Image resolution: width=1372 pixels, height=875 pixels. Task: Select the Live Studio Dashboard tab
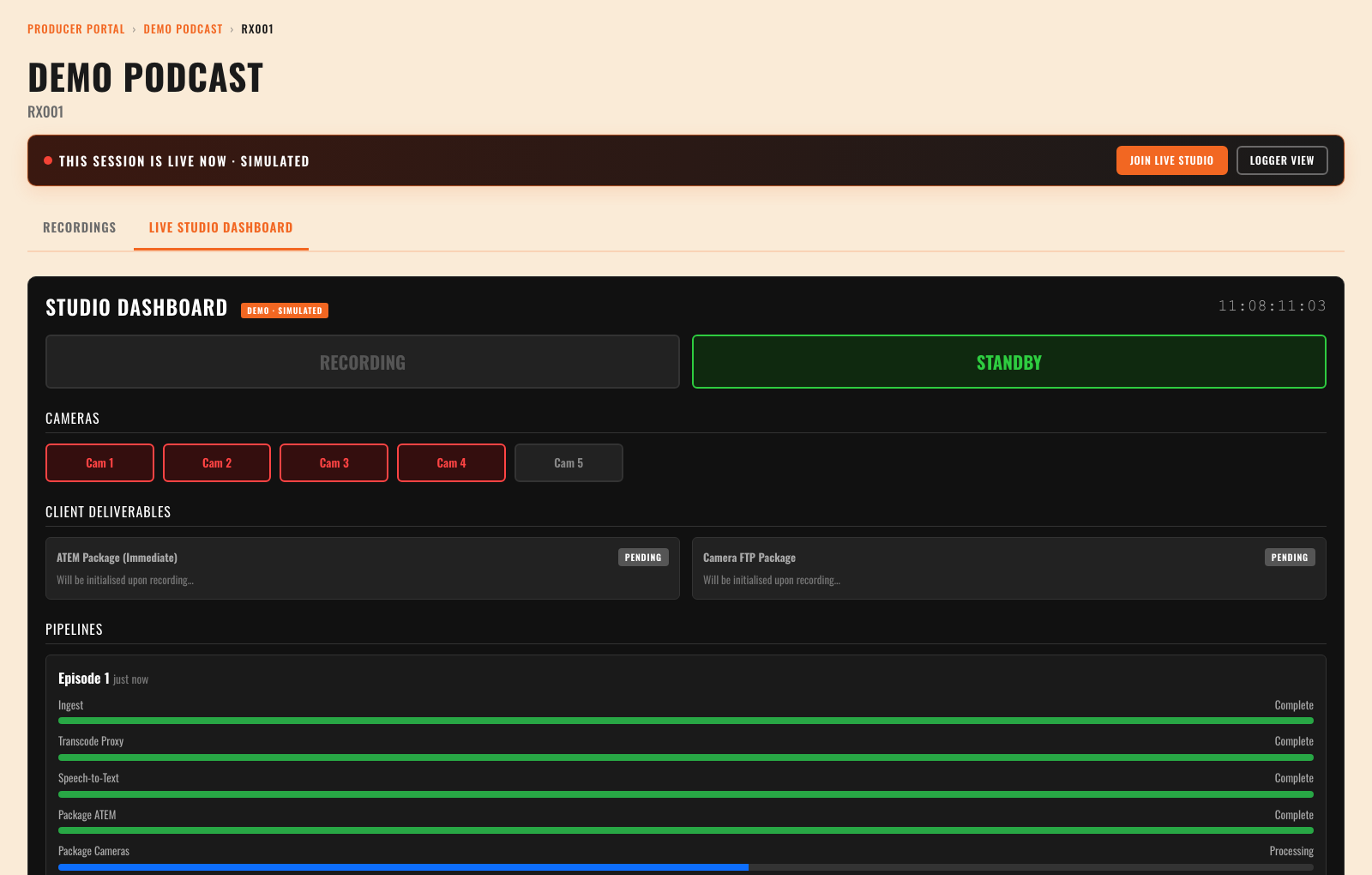tap(221, 227)
